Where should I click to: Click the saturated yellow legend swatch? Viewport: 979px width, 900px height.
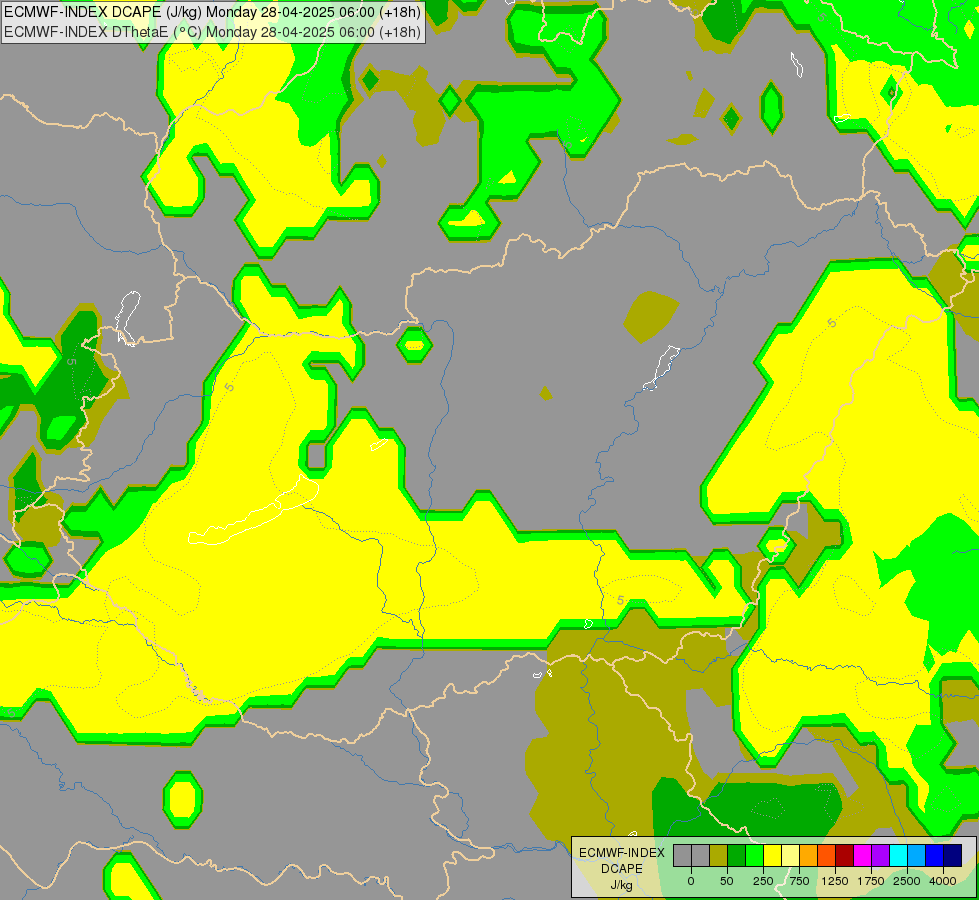click(x=772, y=855)
